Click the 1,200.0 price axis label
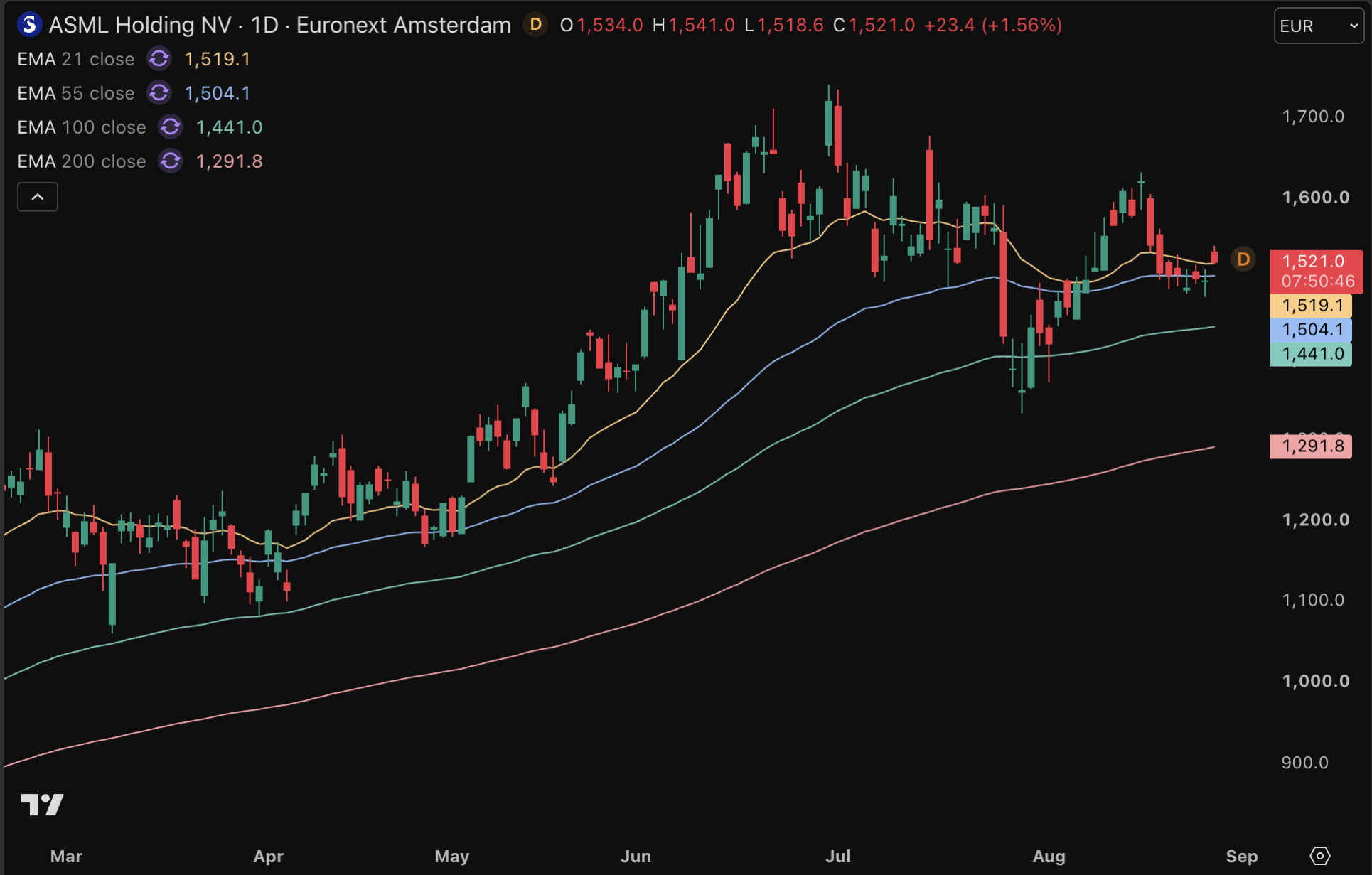Image resolution: width=1372 pixels, height=875 pixels. (1316, 520)
